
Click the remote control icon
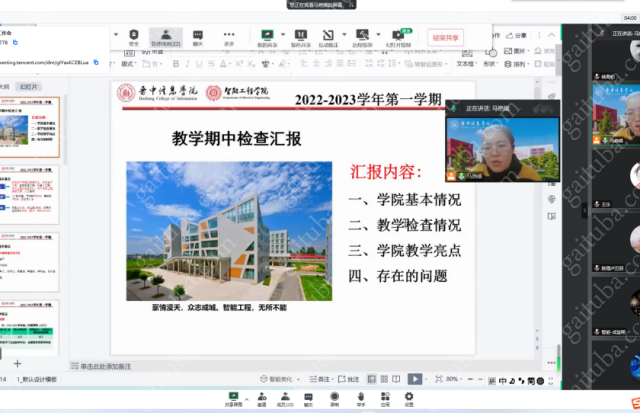(x=362, y=38)
